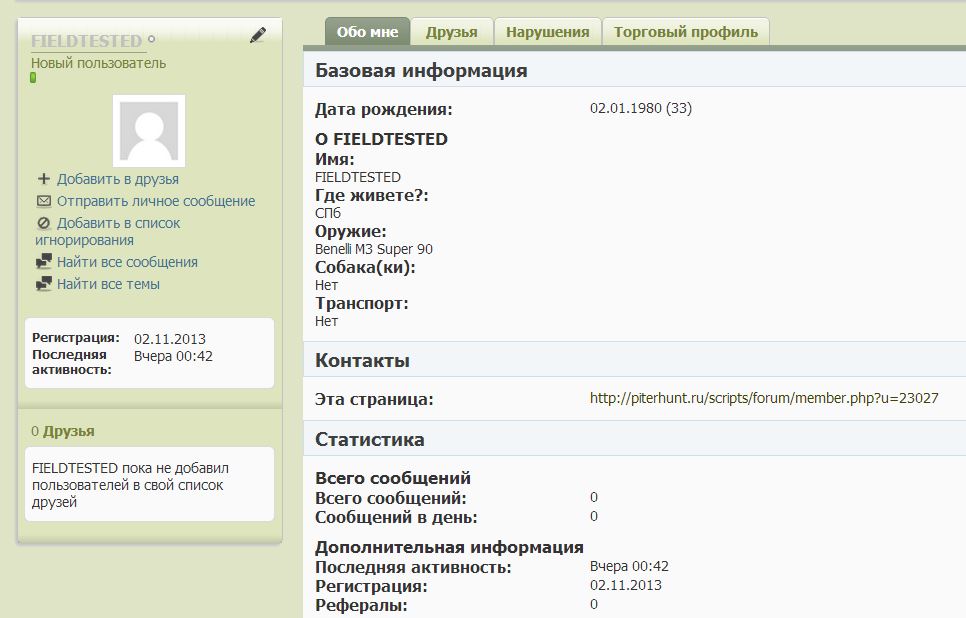Select the Обо мне tab
Image resolution: width=966 pixels, height=618 pixels.
[x=367, y=32]
